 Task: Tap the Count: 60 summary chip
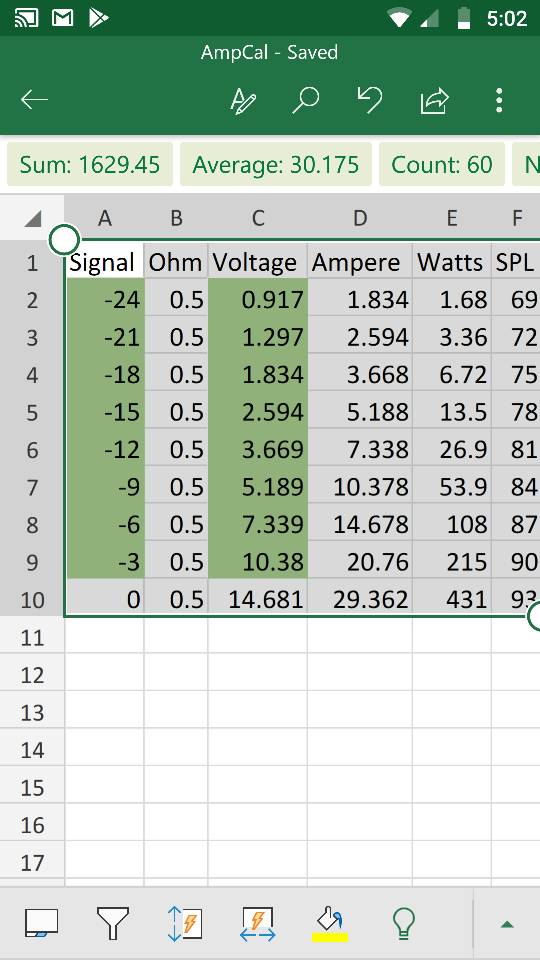pyautogui.click(x=441, y=164)
